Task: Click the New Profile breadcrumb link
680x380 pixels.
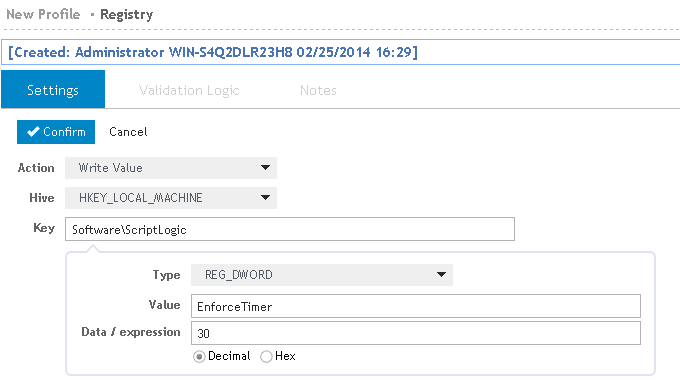Action: (43, 14)
